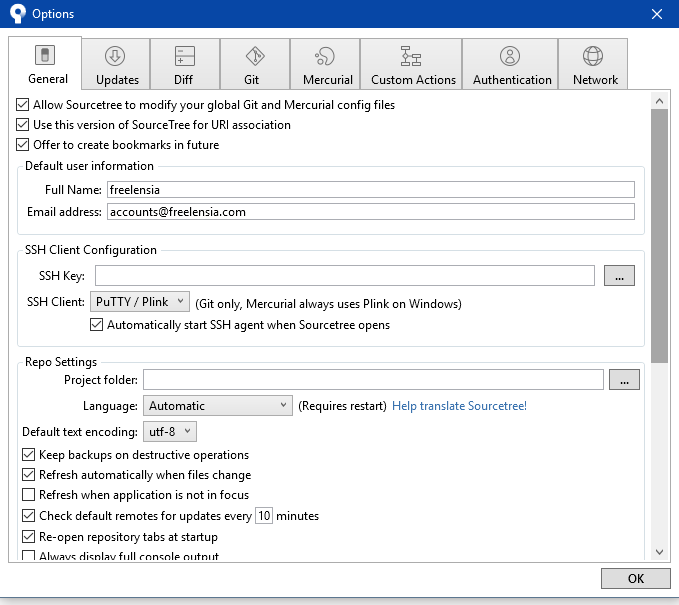Go to the Git tab label
The image size is (679, 605).
[251, 80]
